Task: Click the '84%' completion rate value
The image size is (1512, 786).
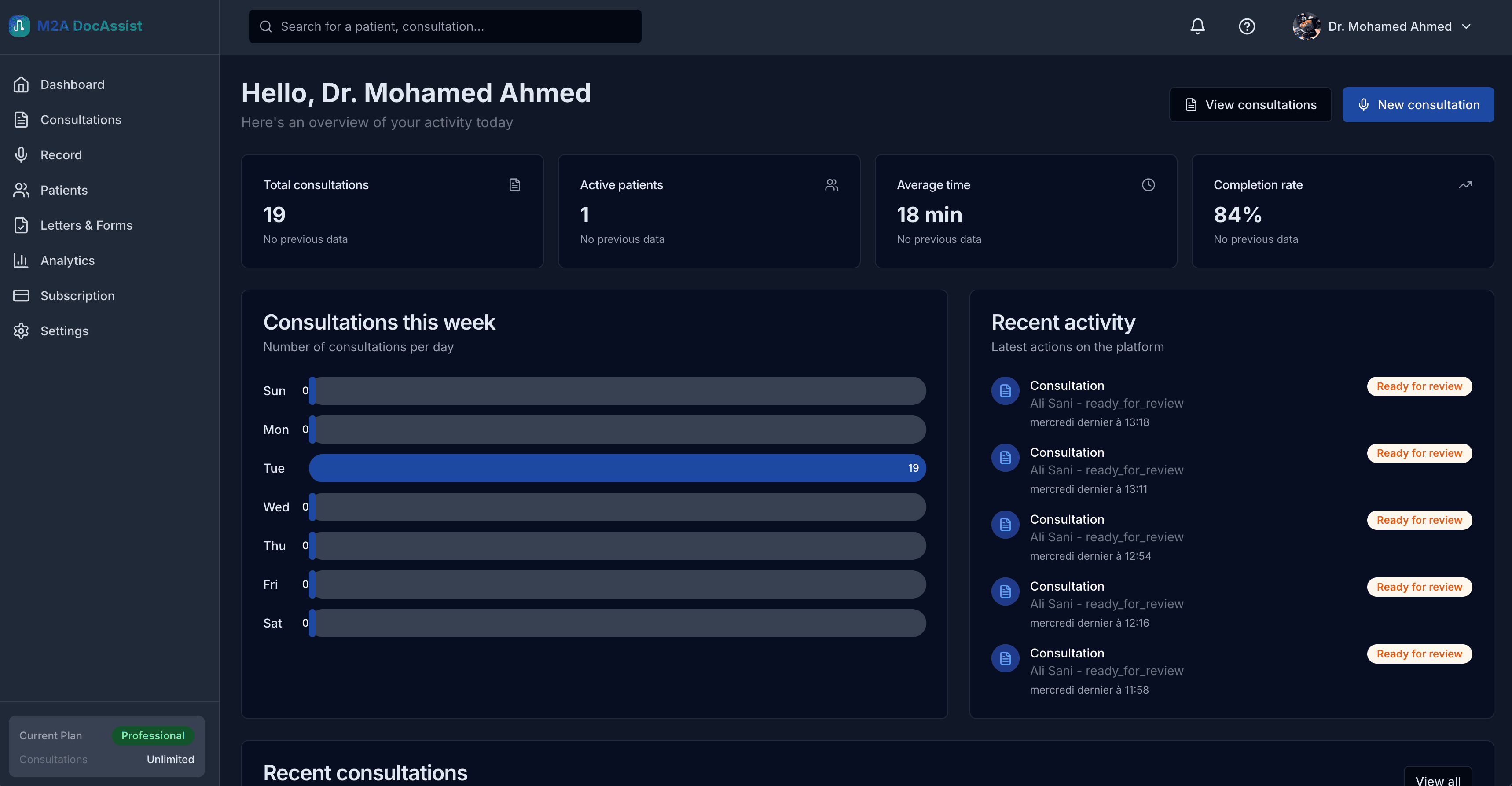Action: [x=1237, y=215]
